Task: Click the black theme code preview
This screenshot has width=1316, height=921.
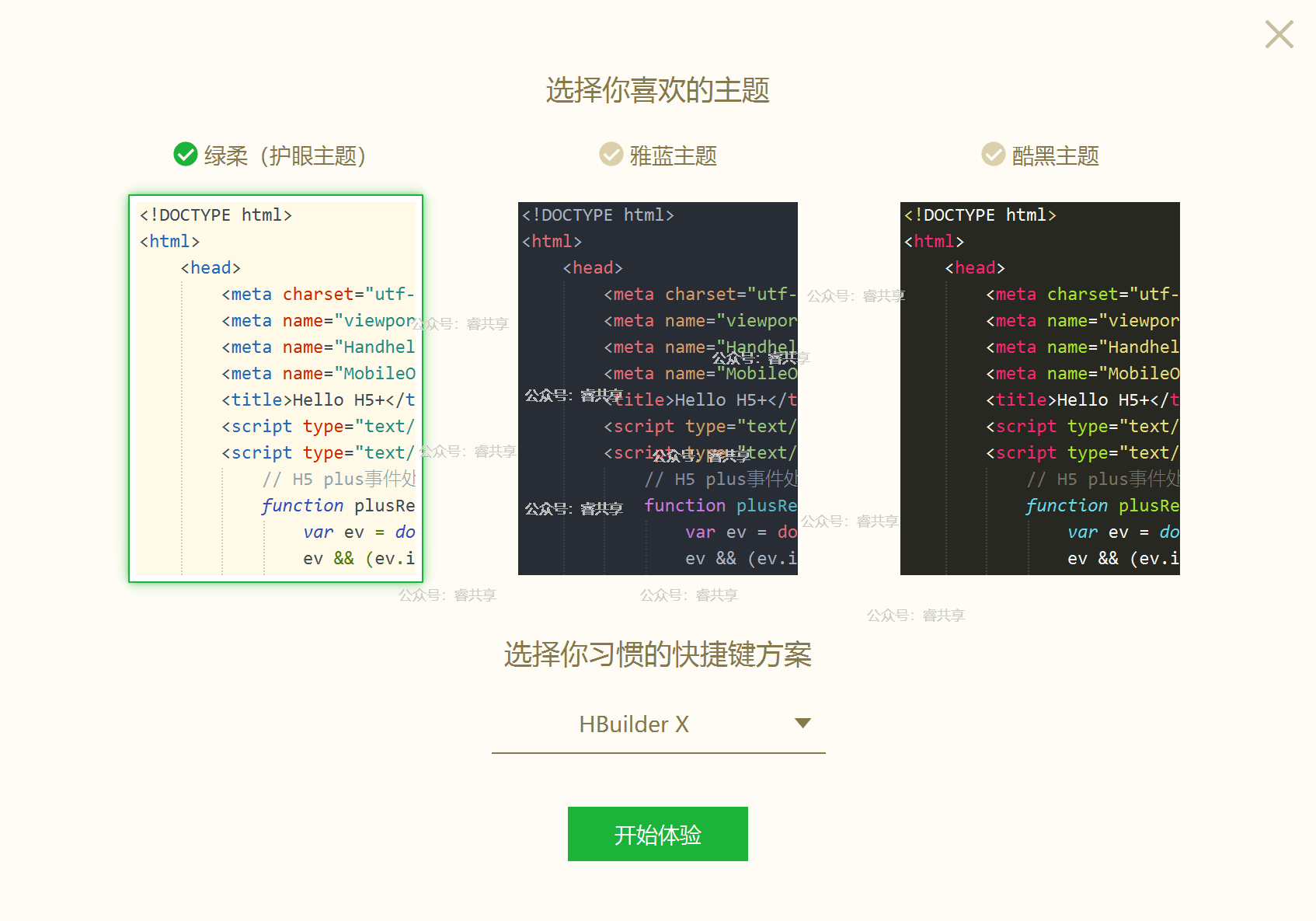Action: [x=1040, y=389]
